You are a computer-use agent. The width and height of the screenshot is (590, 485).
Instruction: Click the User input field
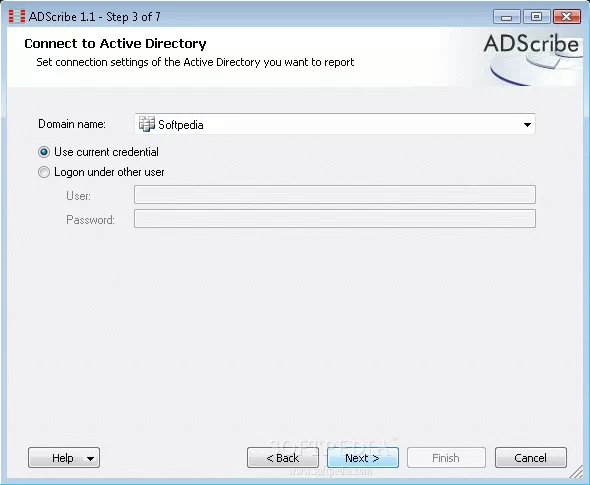pos(335,195)
